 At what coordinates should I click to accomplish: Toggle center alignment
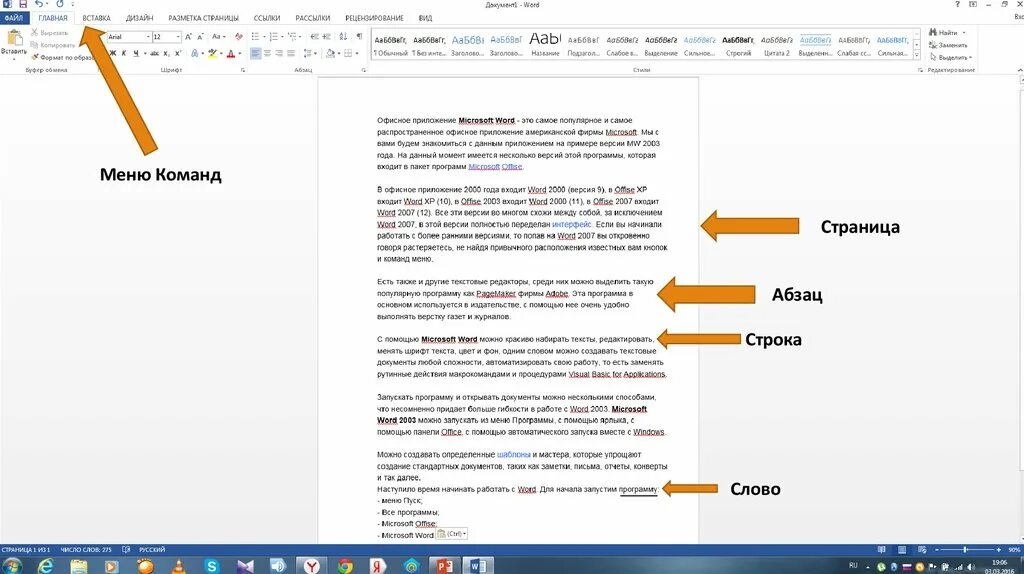tap(267, 54)
